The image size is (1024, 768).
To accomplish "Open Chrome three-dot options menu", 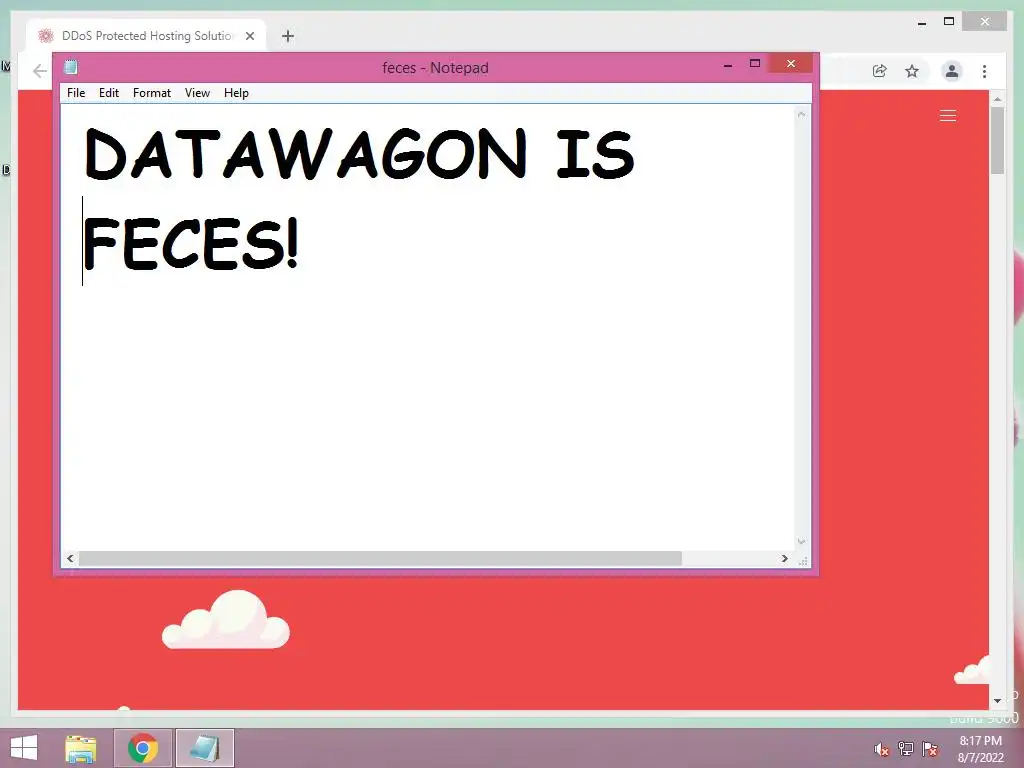I will 984,71.
